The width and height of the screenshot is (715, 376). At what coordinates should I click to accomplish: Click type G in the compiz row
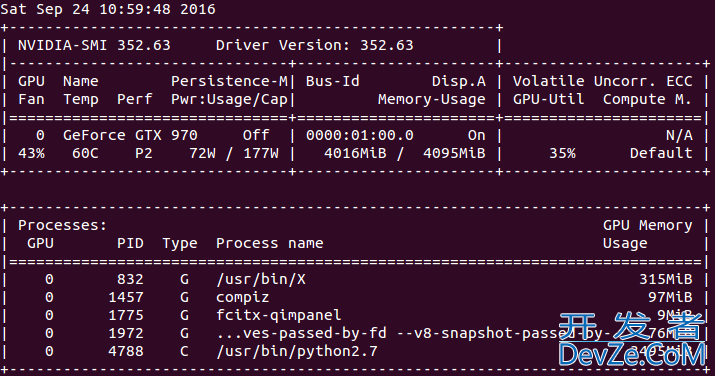(x=184, y=298)
